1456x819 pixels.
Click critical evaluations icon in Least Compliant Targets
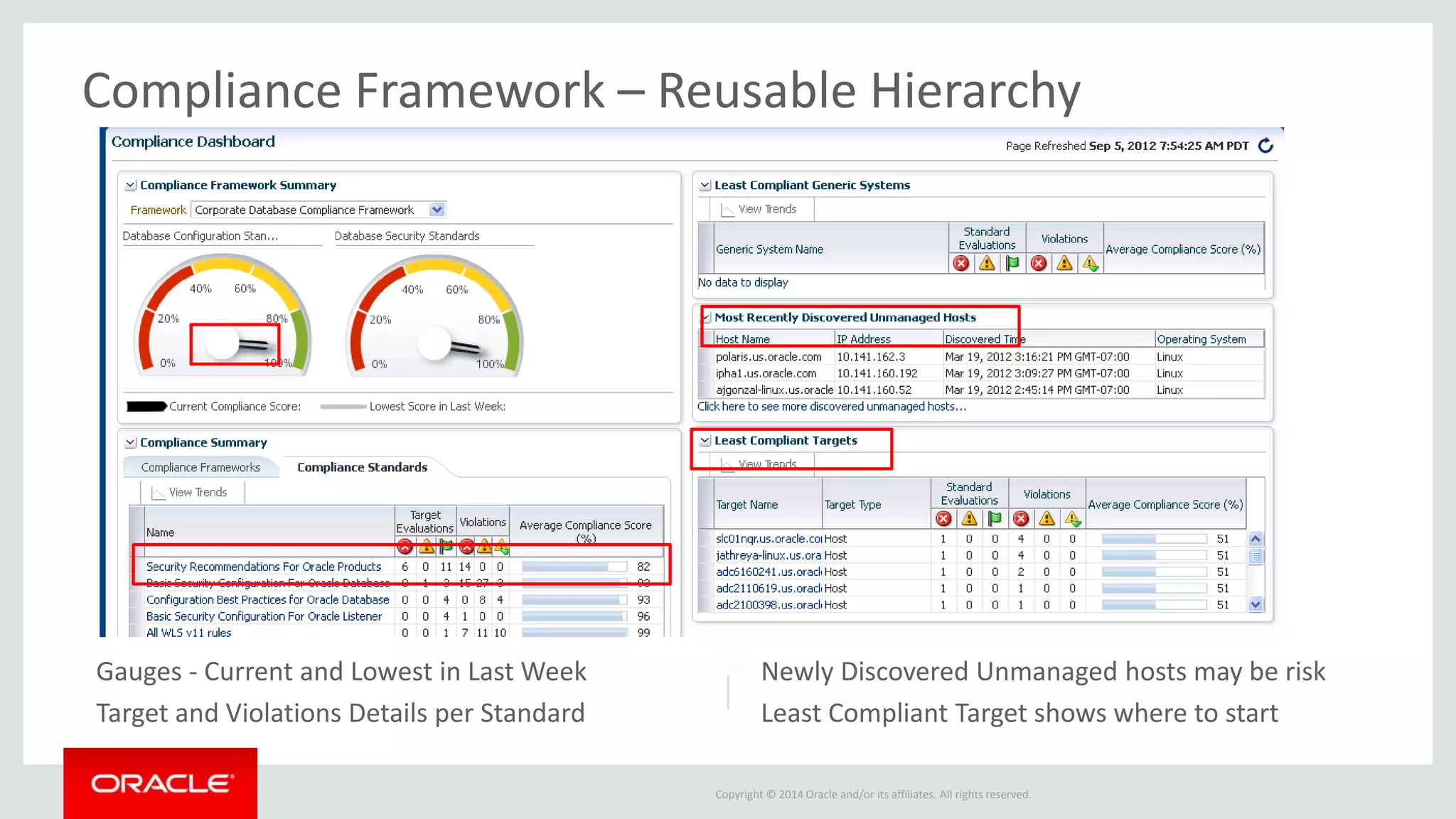tap(943, 519)
